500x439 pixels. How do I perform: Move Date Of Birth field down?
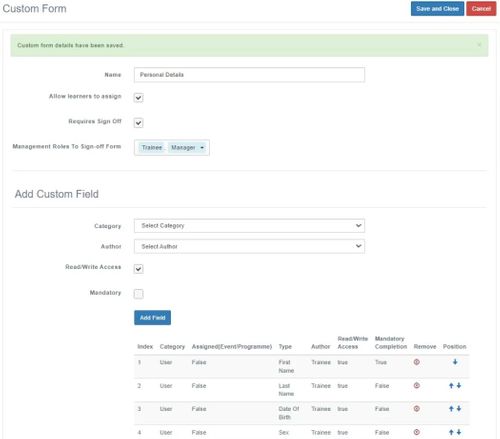tap(459, 409)
